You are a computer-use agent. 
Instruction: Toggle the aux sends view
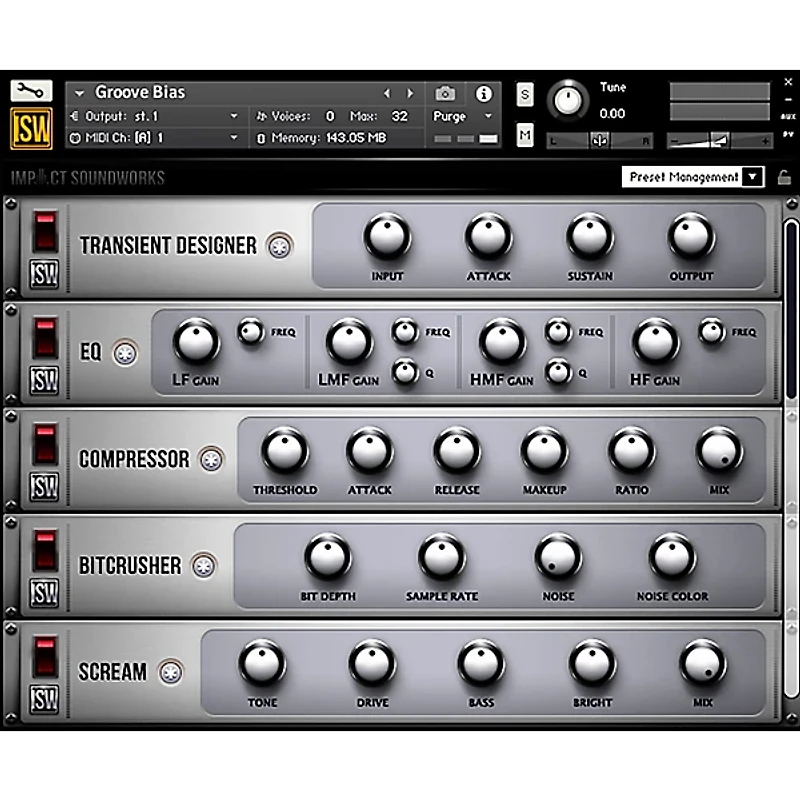tap(788, 116)
